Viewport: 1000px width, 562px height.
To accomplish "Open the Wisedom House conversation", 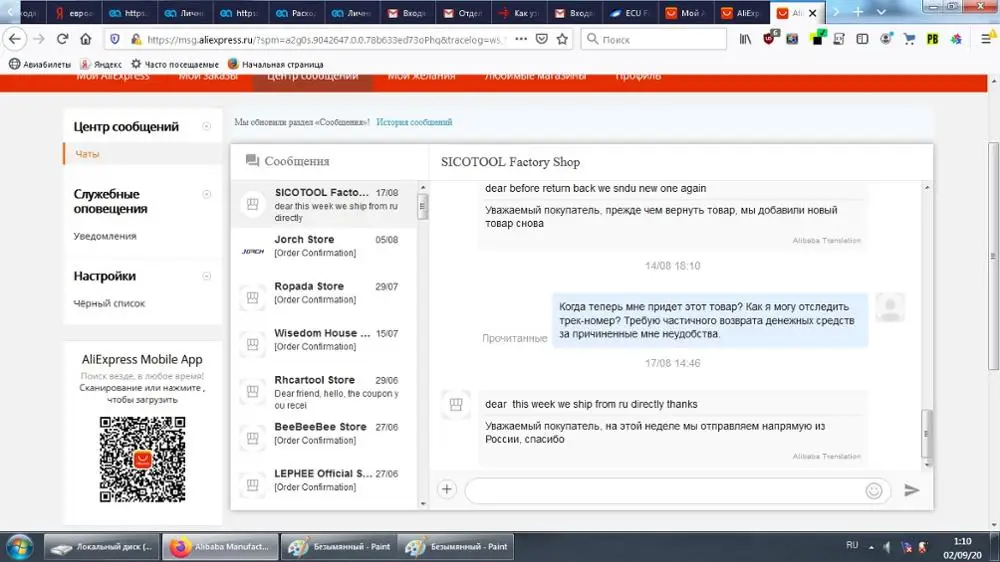I will (324, 344).
